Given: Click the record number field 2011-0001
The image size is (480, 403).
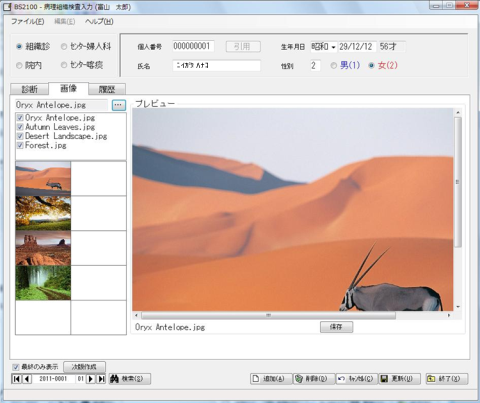Looking at the screenshot, I should (x=53, y=379).
